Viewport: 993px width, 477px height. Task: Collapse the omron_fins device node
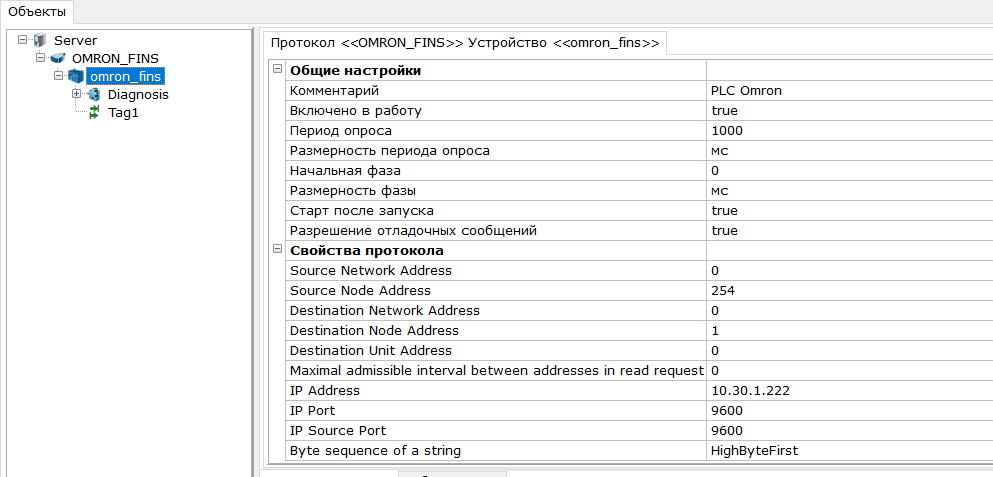pos(59,76)
